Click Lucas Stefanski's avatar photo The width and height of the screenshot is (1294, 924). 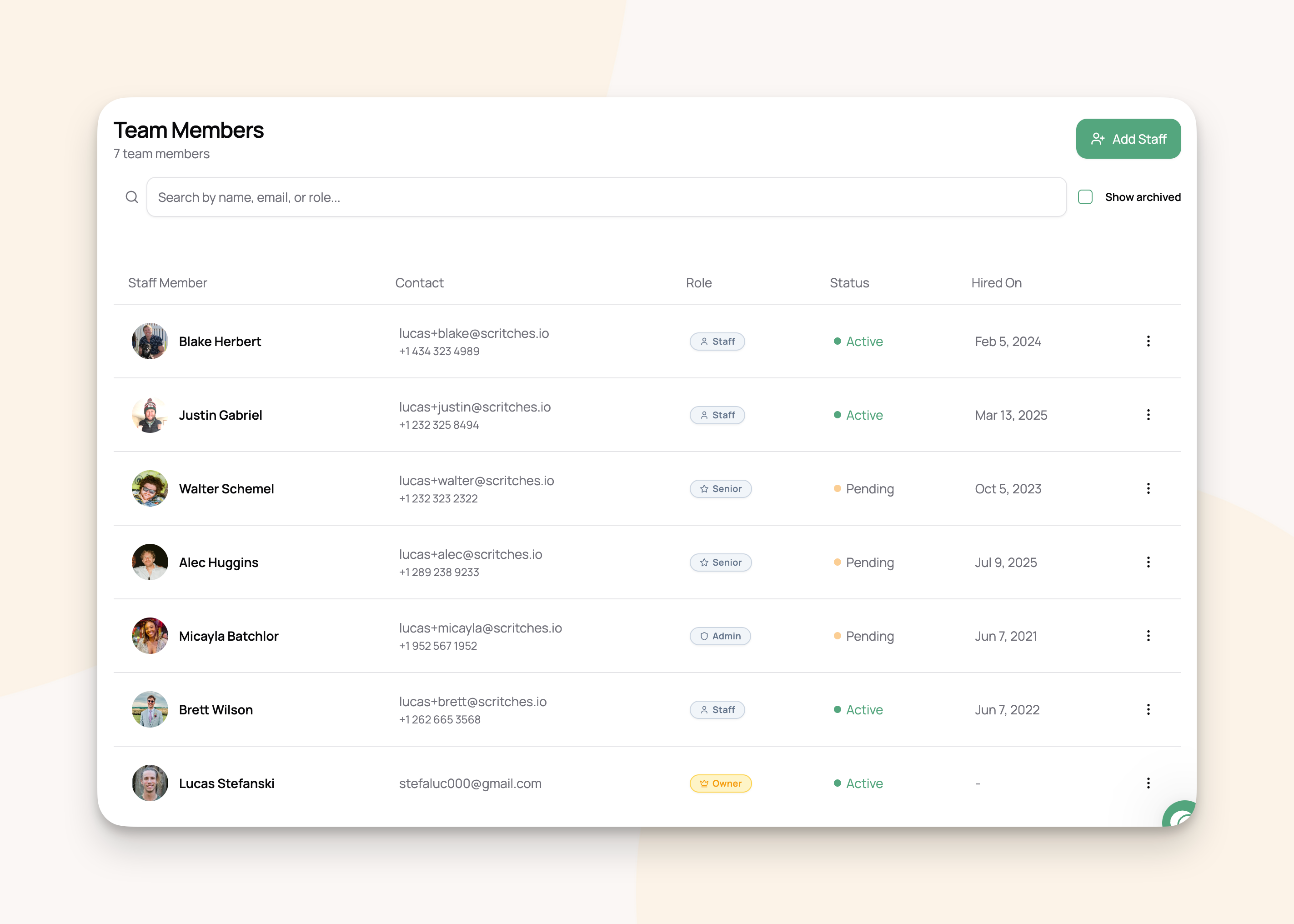[150, 783]
